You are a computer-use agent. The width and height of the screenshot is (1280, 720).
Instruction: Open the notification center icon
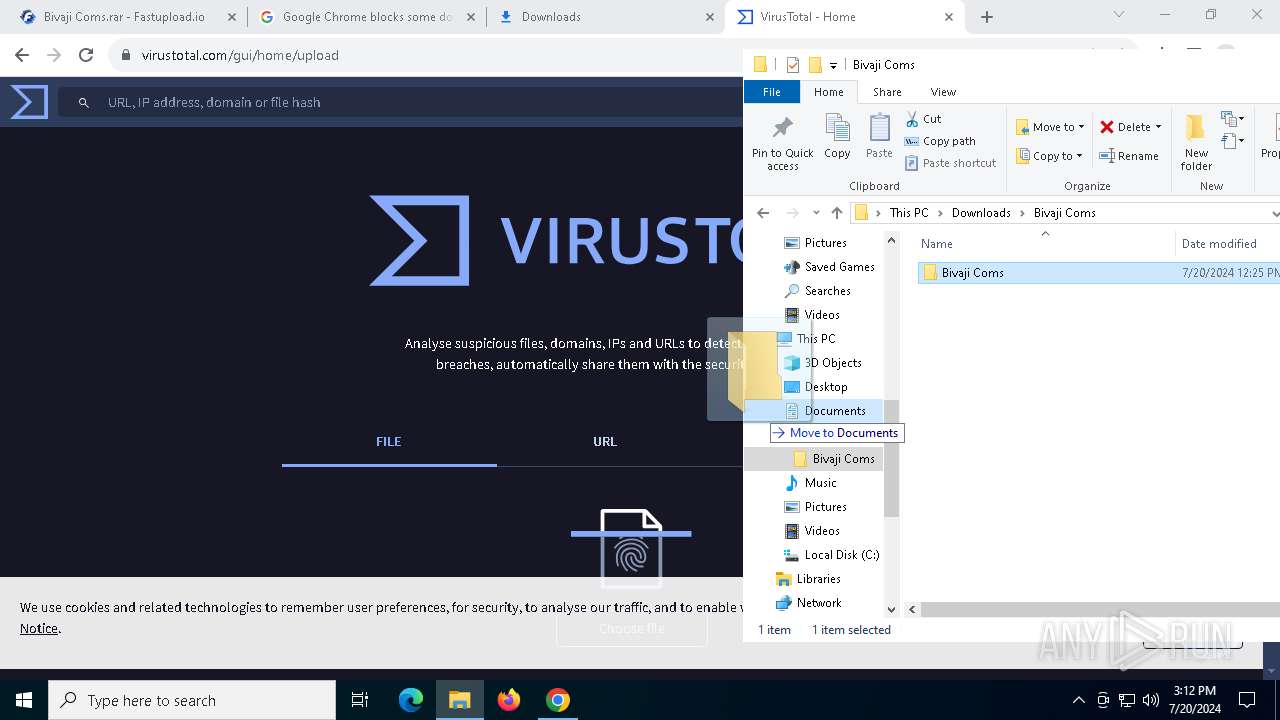[x=1247, y=700]
